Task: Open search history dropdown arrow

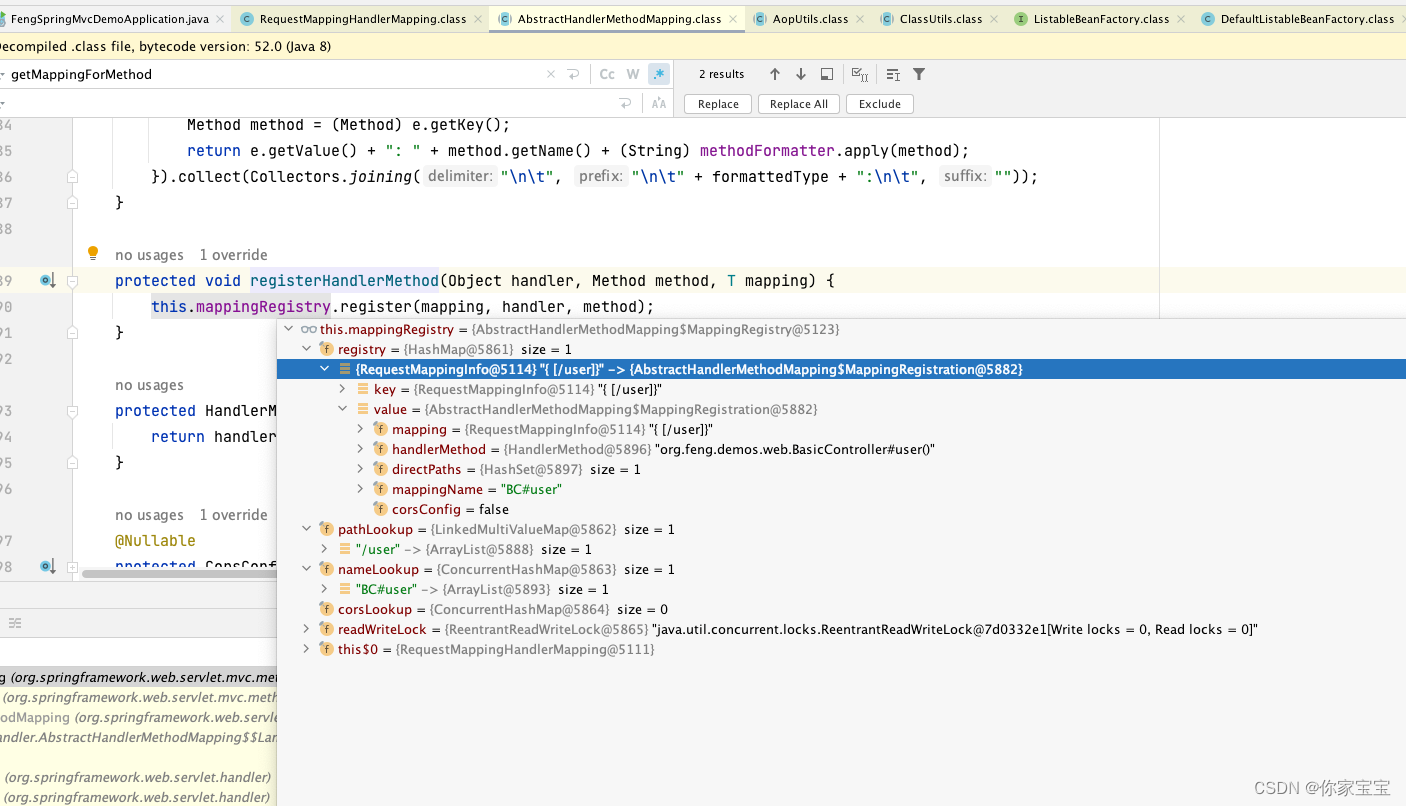Action: click(x=3, y=74)
